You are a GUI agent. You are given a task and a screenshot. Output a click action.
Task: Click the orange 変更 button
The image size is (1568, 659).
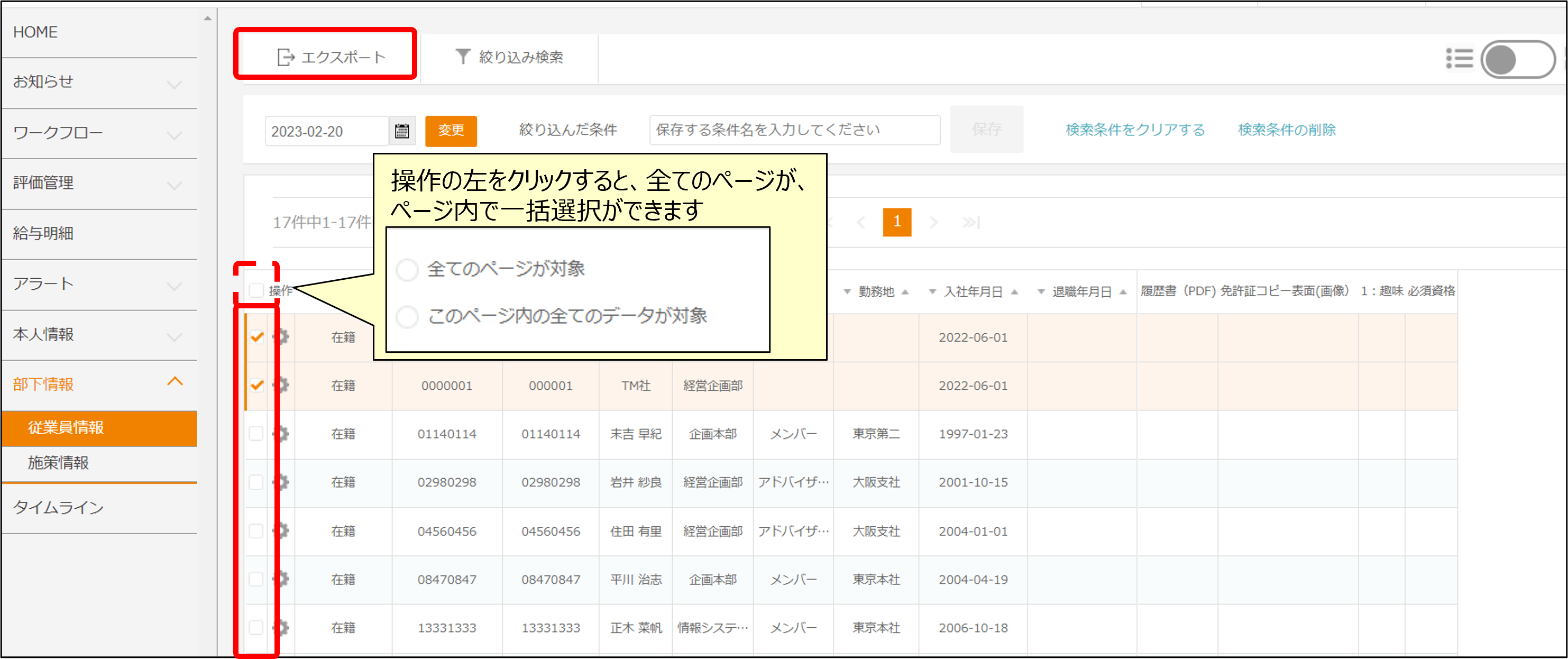[451, 131]
